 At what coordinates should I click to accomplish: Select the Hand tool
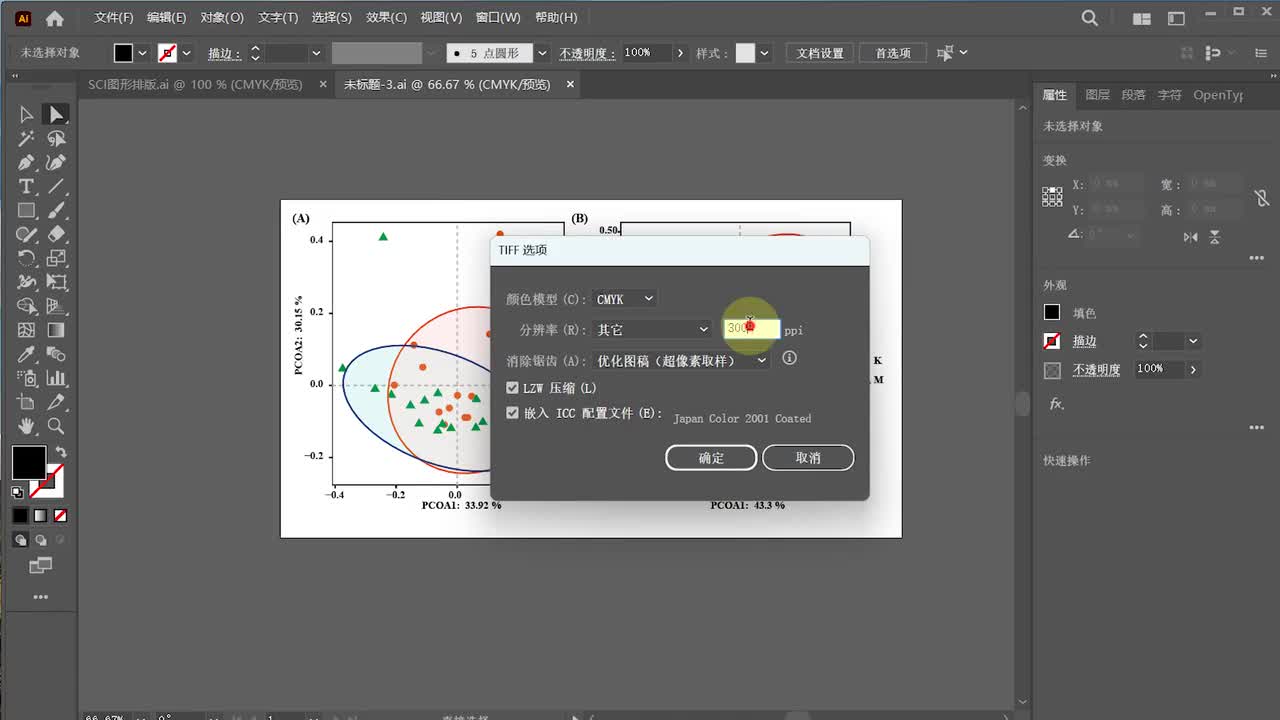coord(26,427)
